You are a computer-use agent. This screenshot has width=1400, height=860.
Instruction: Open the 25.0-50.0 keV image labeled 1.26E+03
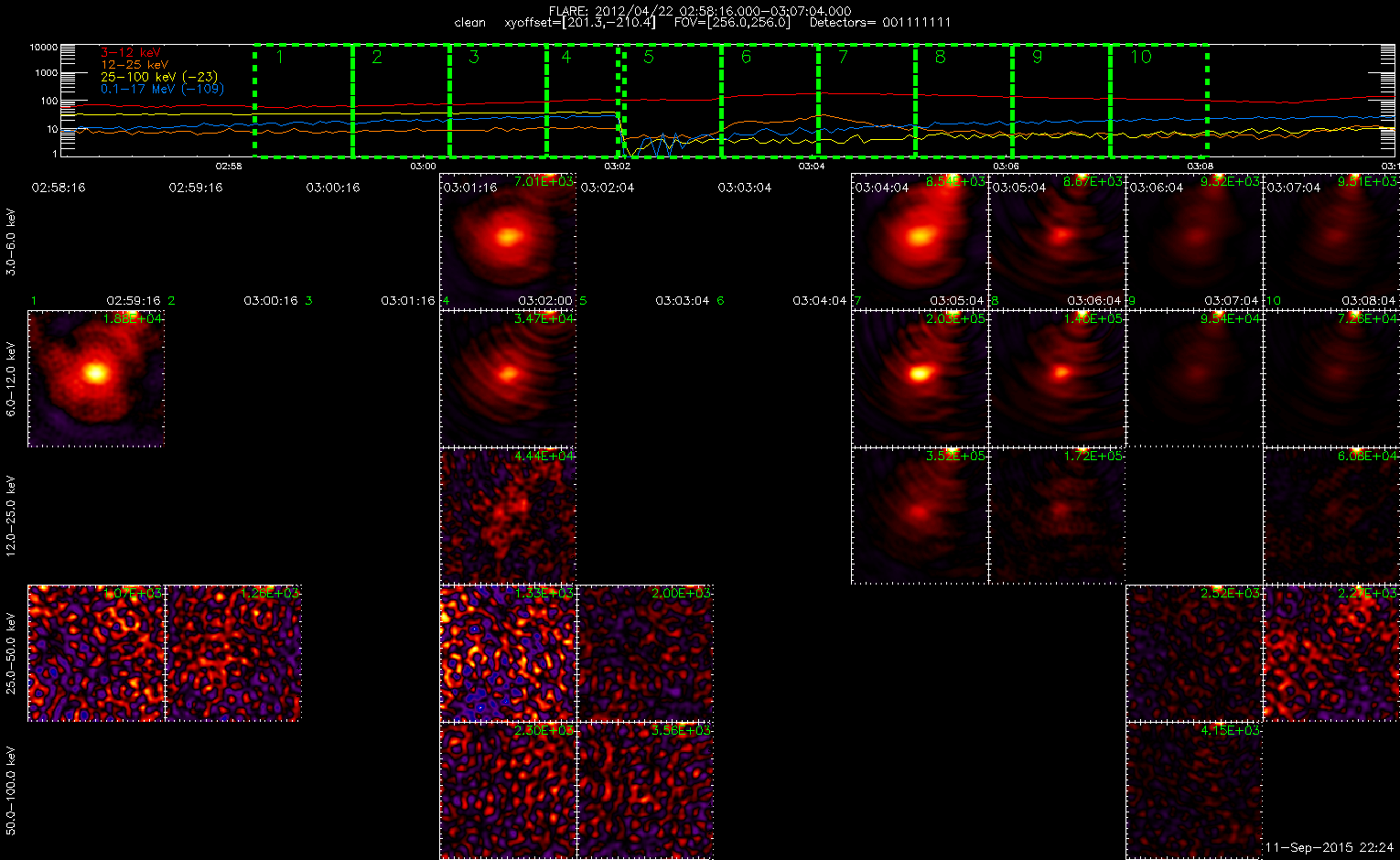click(x=233, y=653)
